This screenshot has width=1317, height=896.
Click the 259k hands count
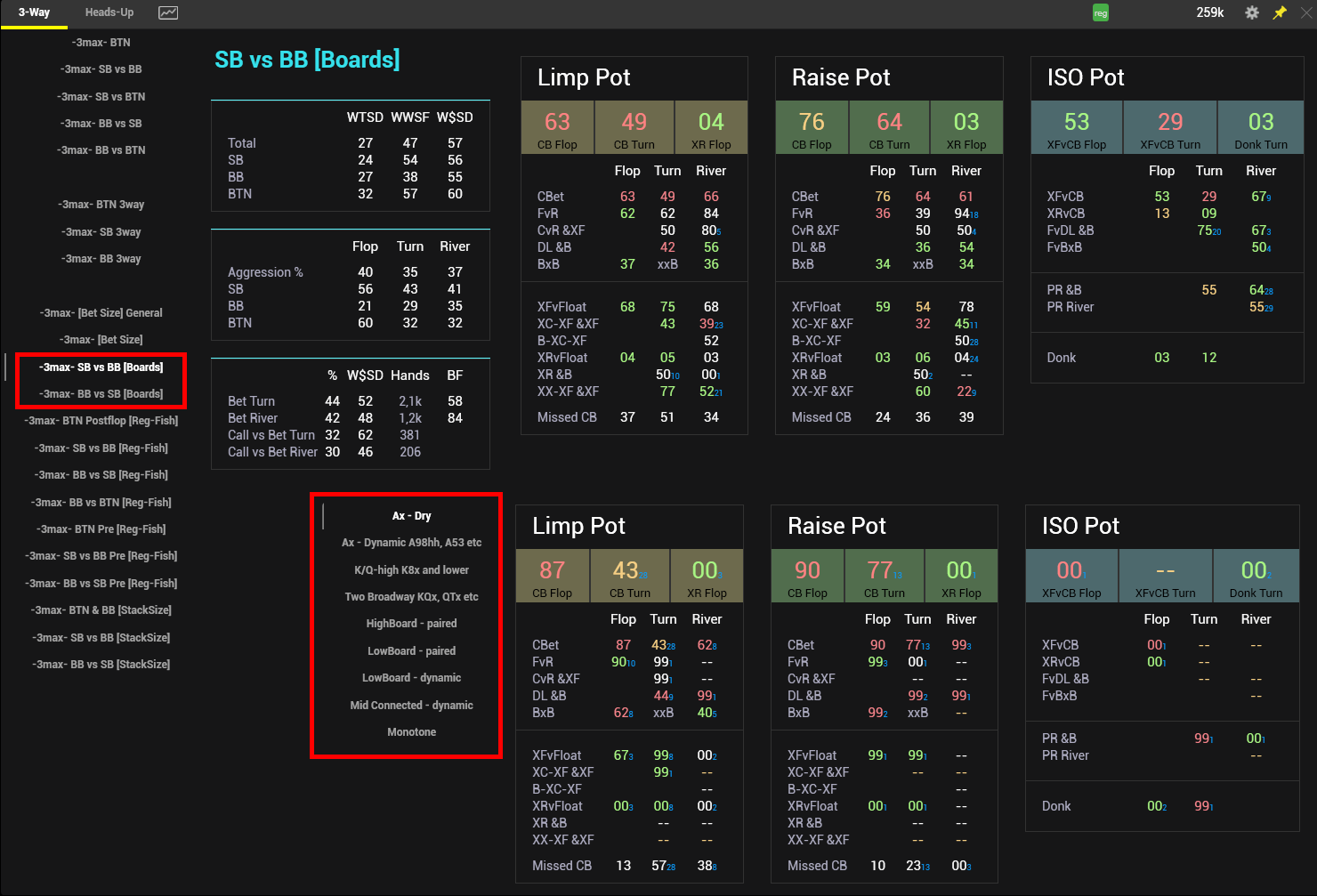1209,12
